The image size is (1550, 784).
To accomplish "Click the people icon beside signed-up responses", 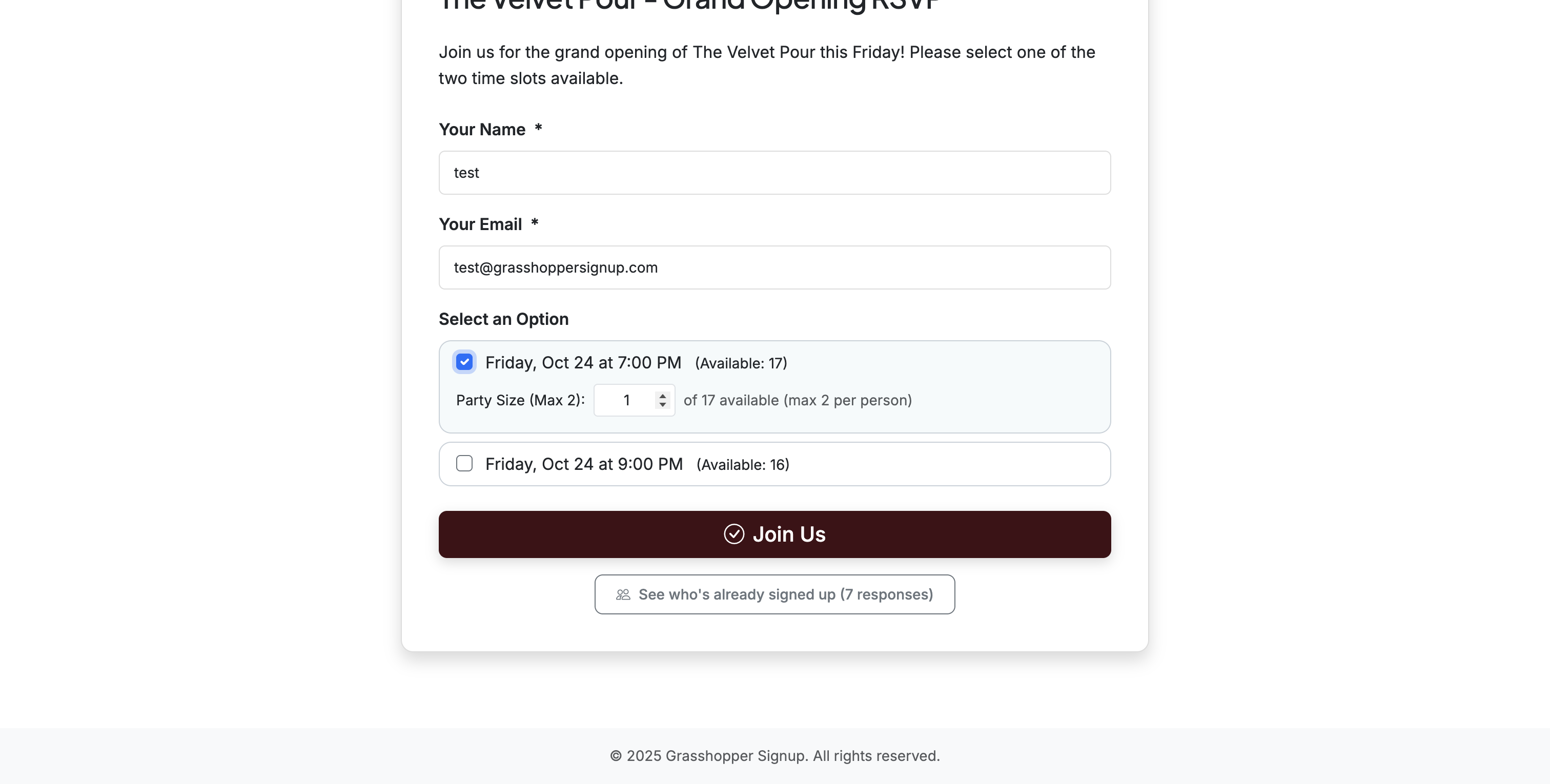I will [x=623, y=594].
